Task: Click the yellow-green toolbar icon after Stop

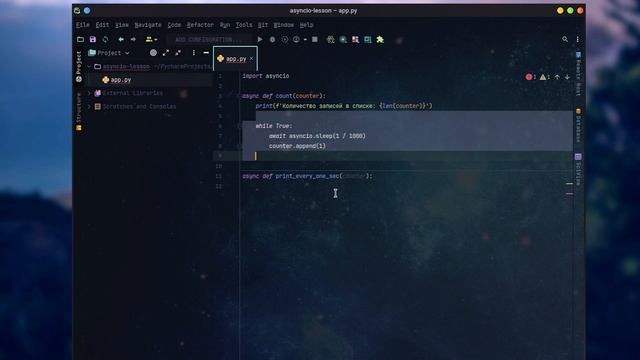Action: click(x=331, y=40)
